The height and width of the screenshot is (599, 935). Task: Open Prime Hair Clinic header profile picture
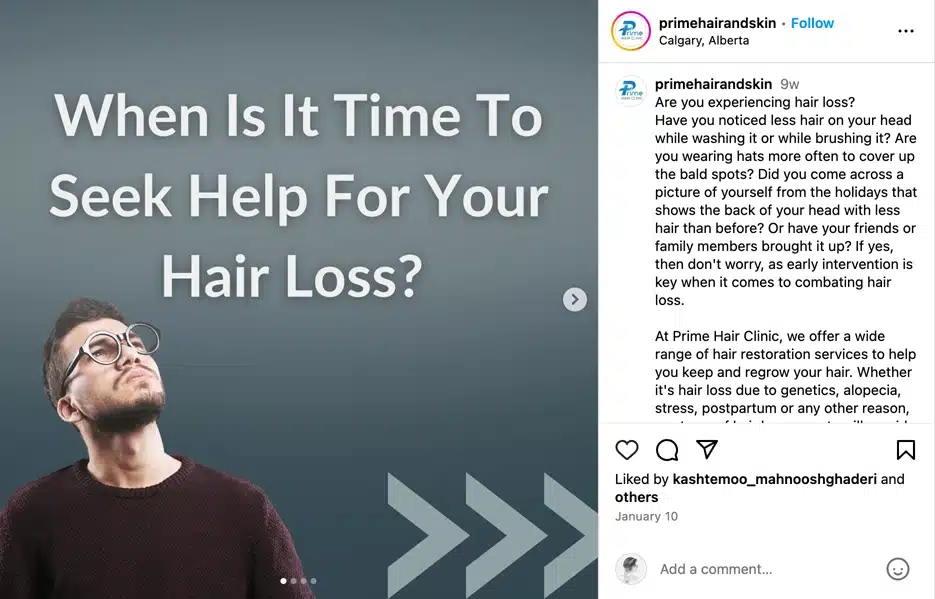630,31
